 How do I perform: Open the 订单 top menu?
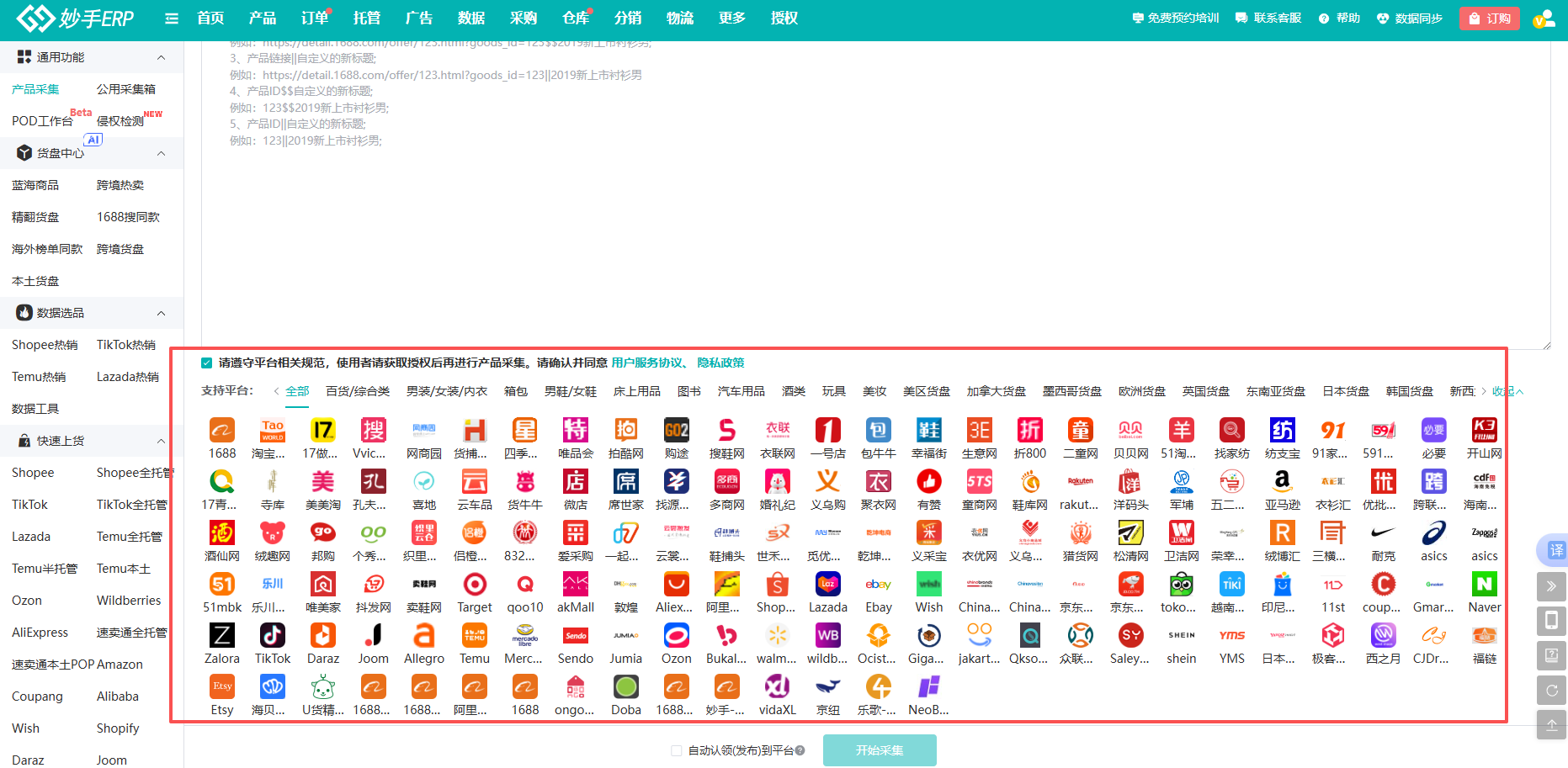314,19
